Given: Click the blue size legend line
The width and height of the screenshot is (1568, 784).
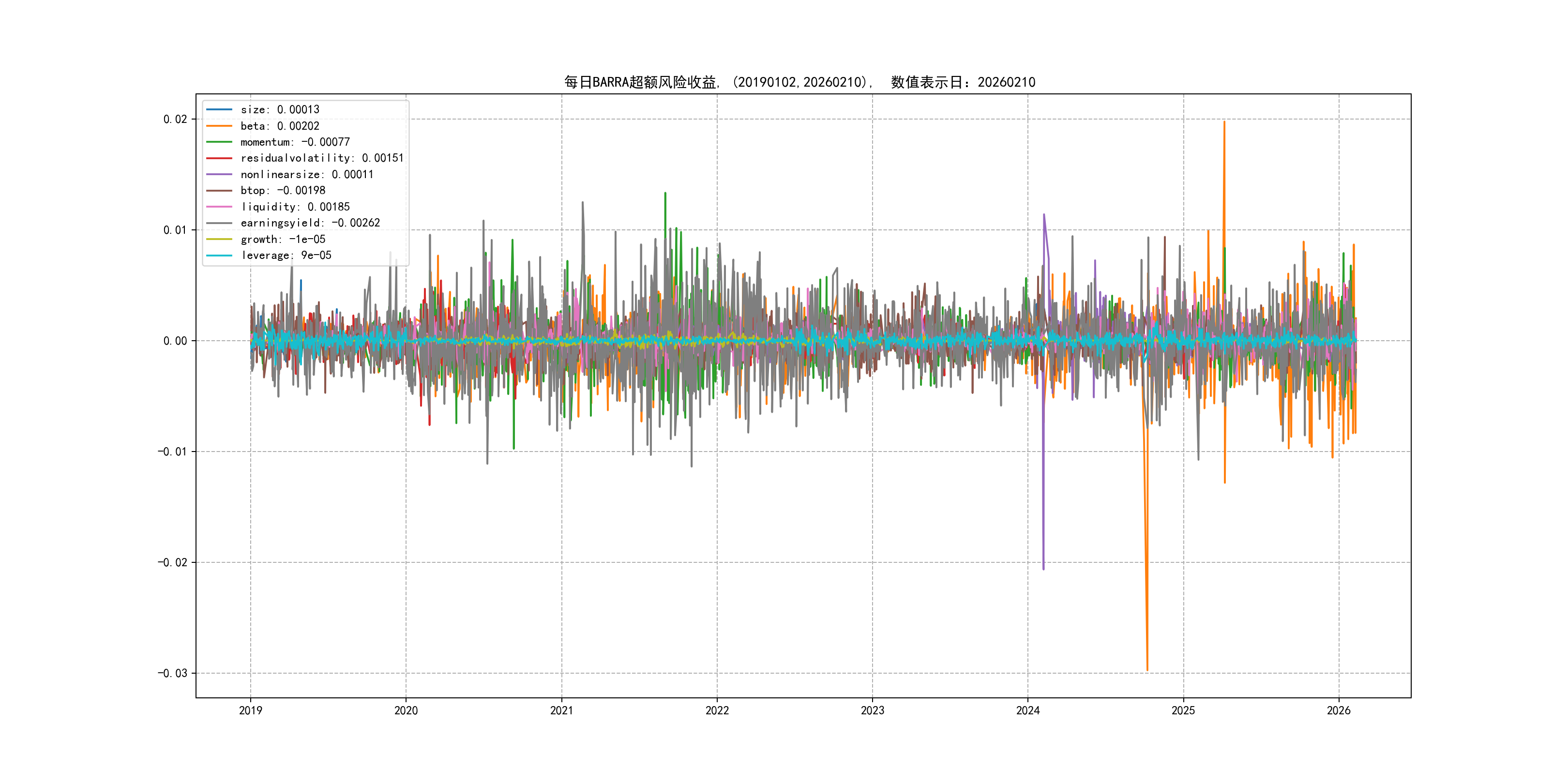Looking at the screenshot, I should click(219, 109).
